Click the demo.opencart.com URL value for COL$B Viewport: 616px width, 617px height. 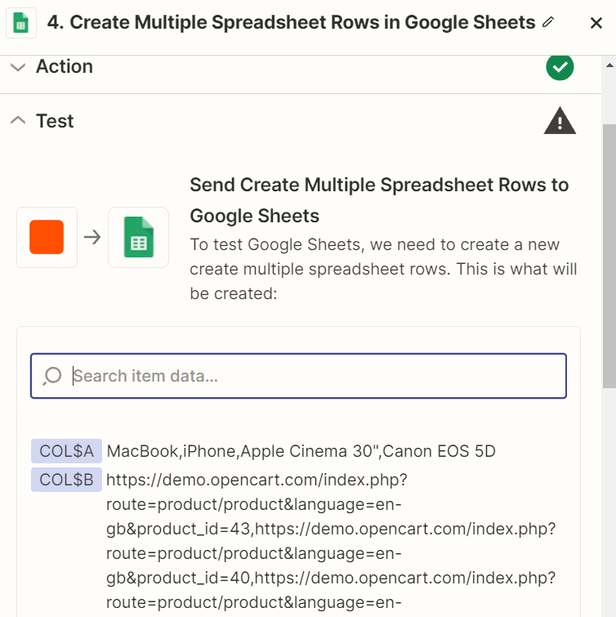(331, 541)
